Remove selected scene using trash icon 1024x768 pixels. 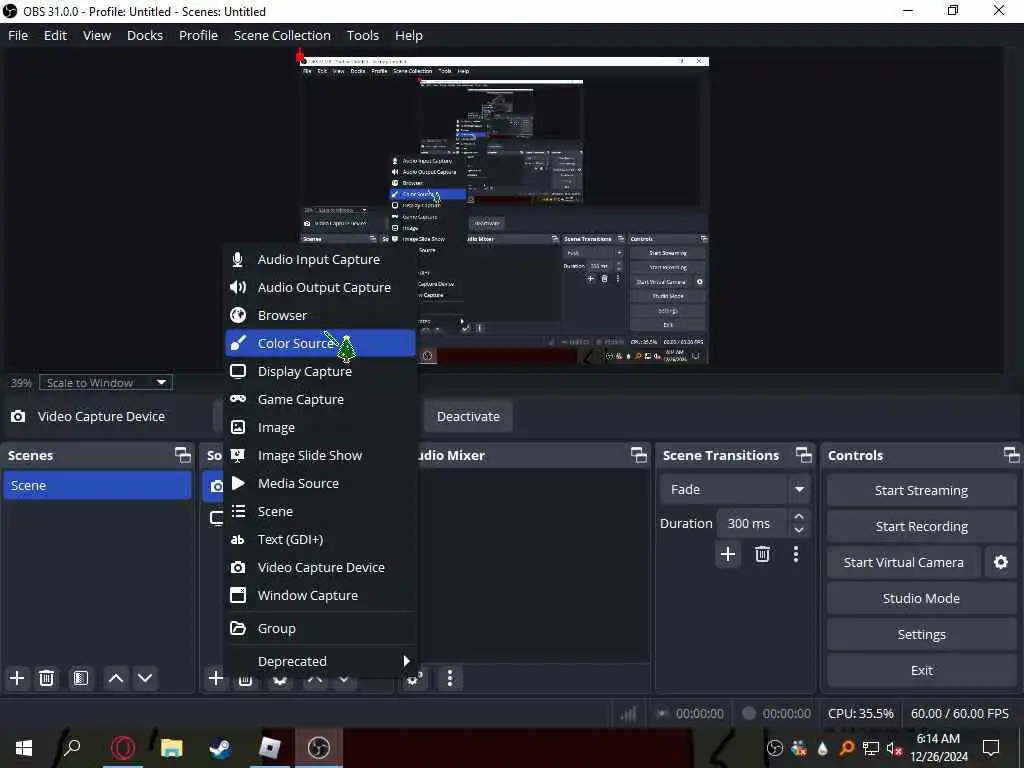(x=46, y=678)
